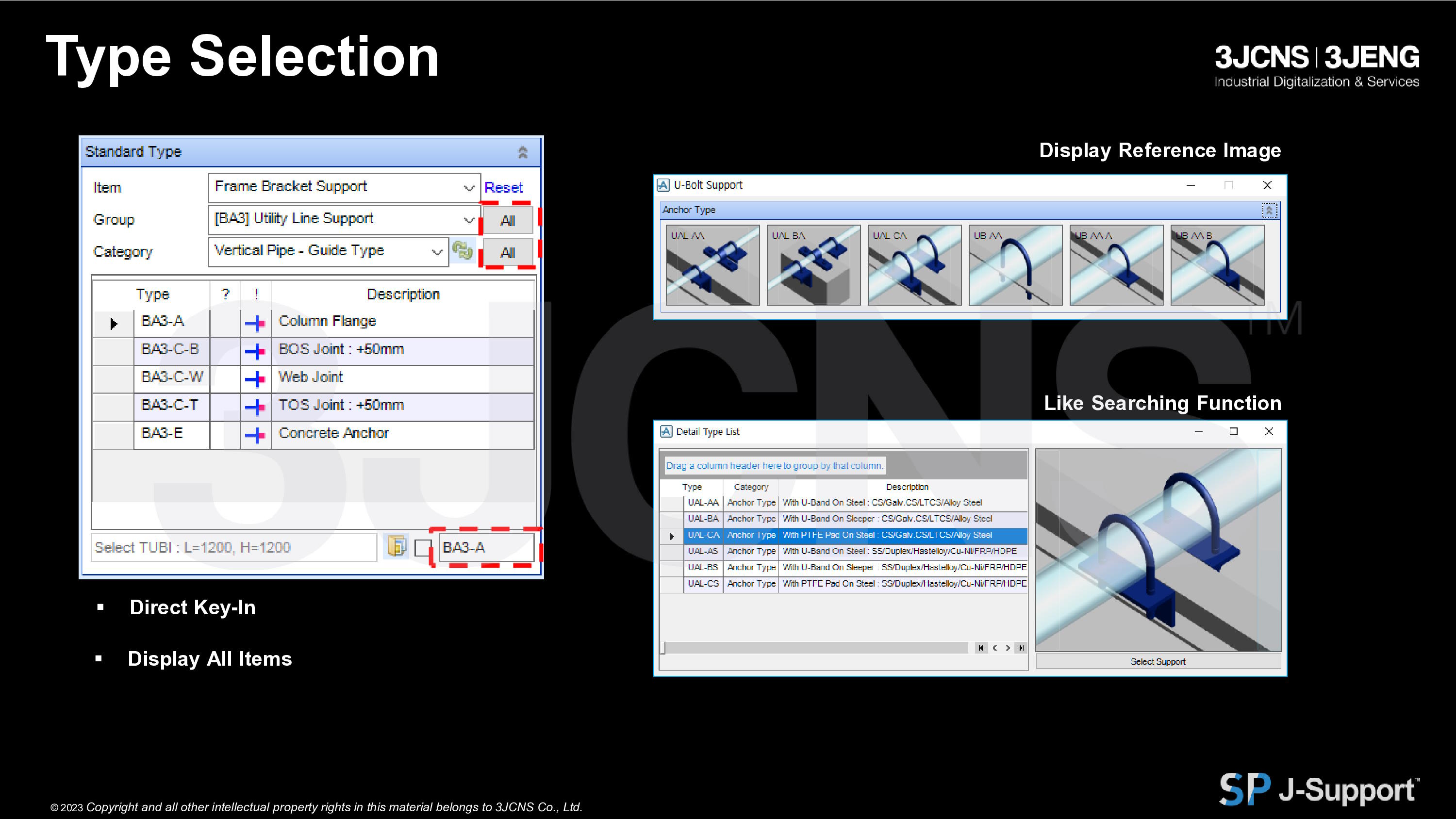Toggle the checkbox next to BA3-A field
1456x819 pixels.
pyautogui.click(x=423, y=548)
